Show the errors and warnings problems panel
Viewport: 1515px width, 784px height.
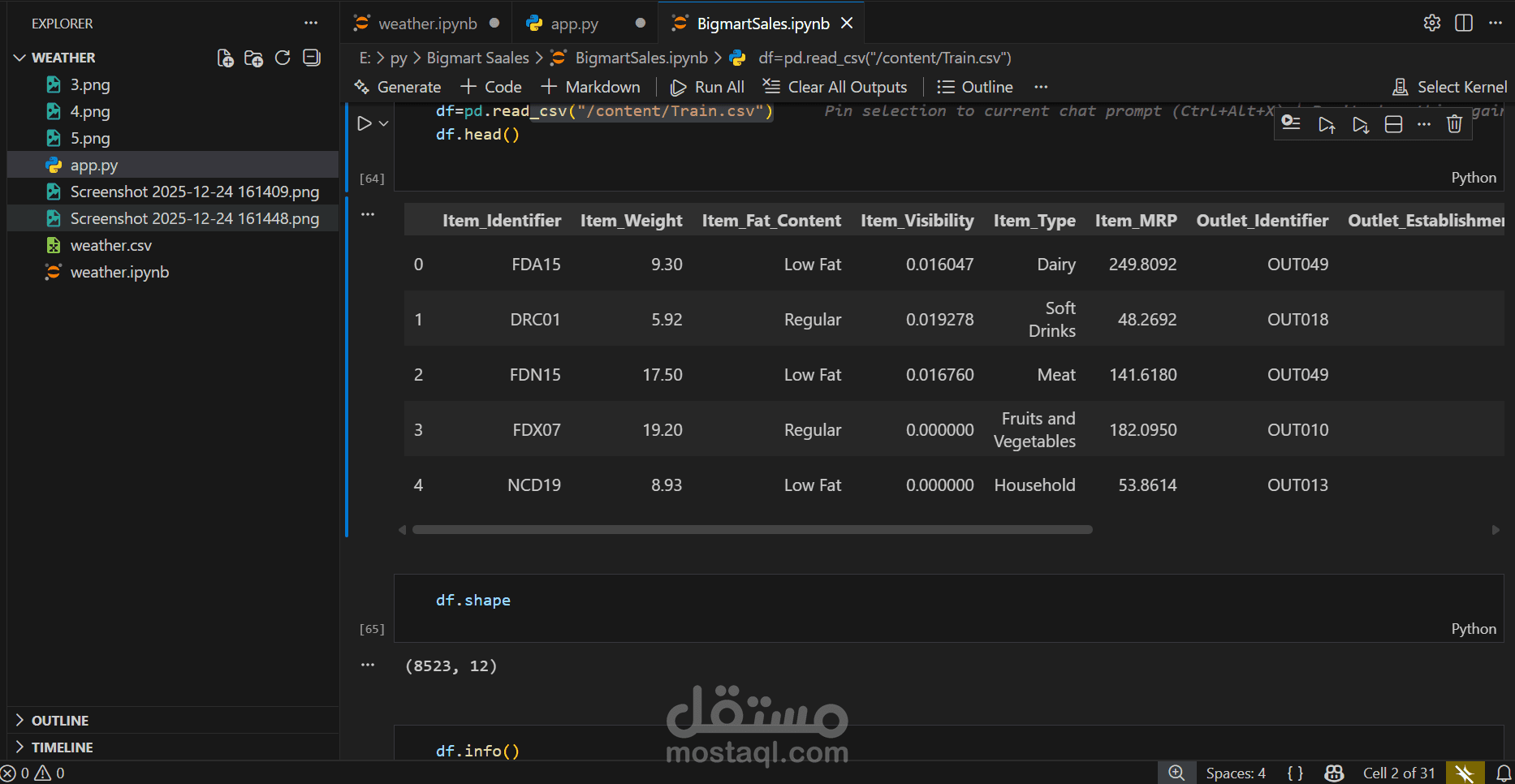coord(33,773)
